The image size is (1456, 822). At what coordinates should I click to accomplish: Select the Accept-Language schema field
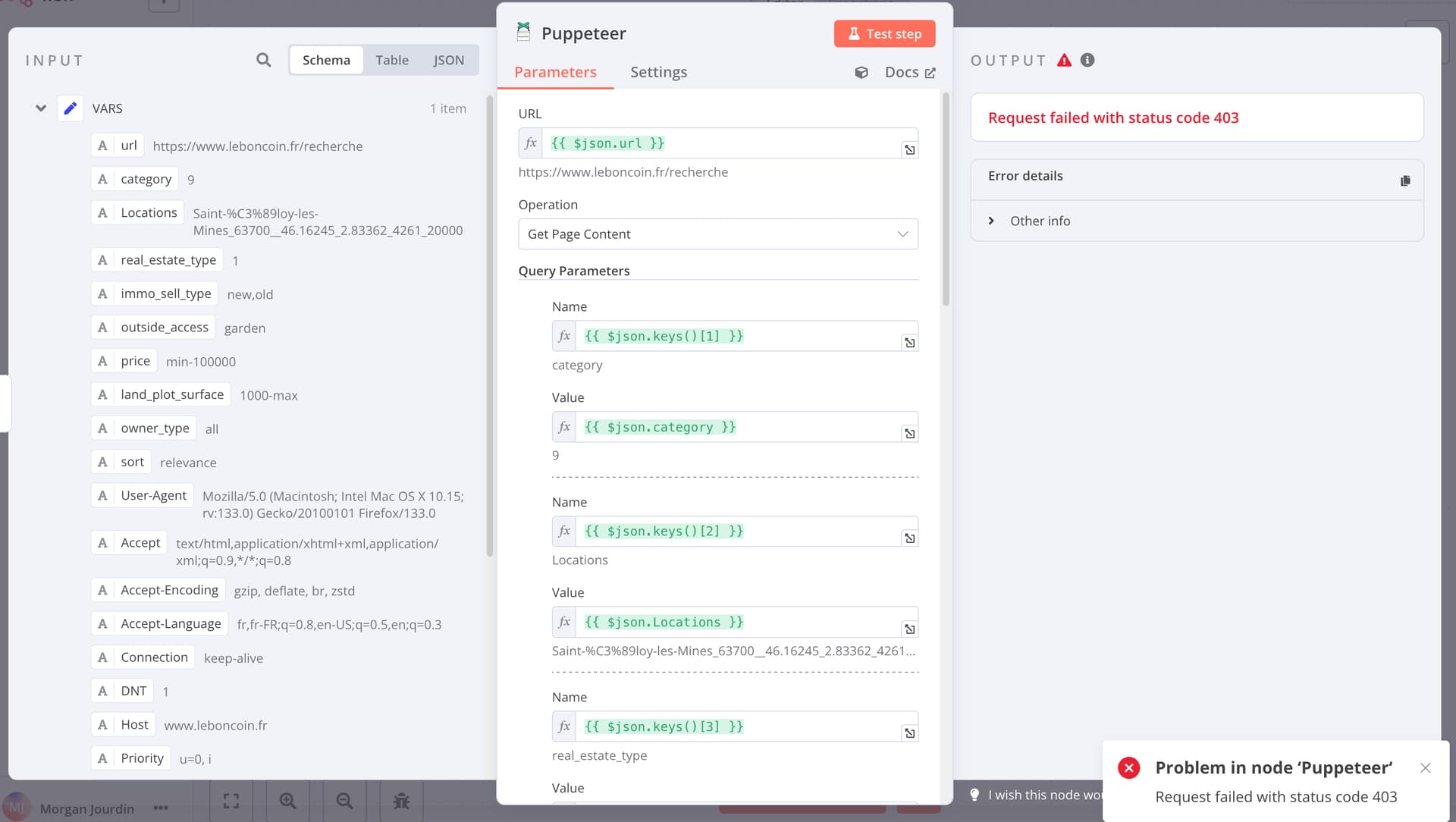coord(159,623)
